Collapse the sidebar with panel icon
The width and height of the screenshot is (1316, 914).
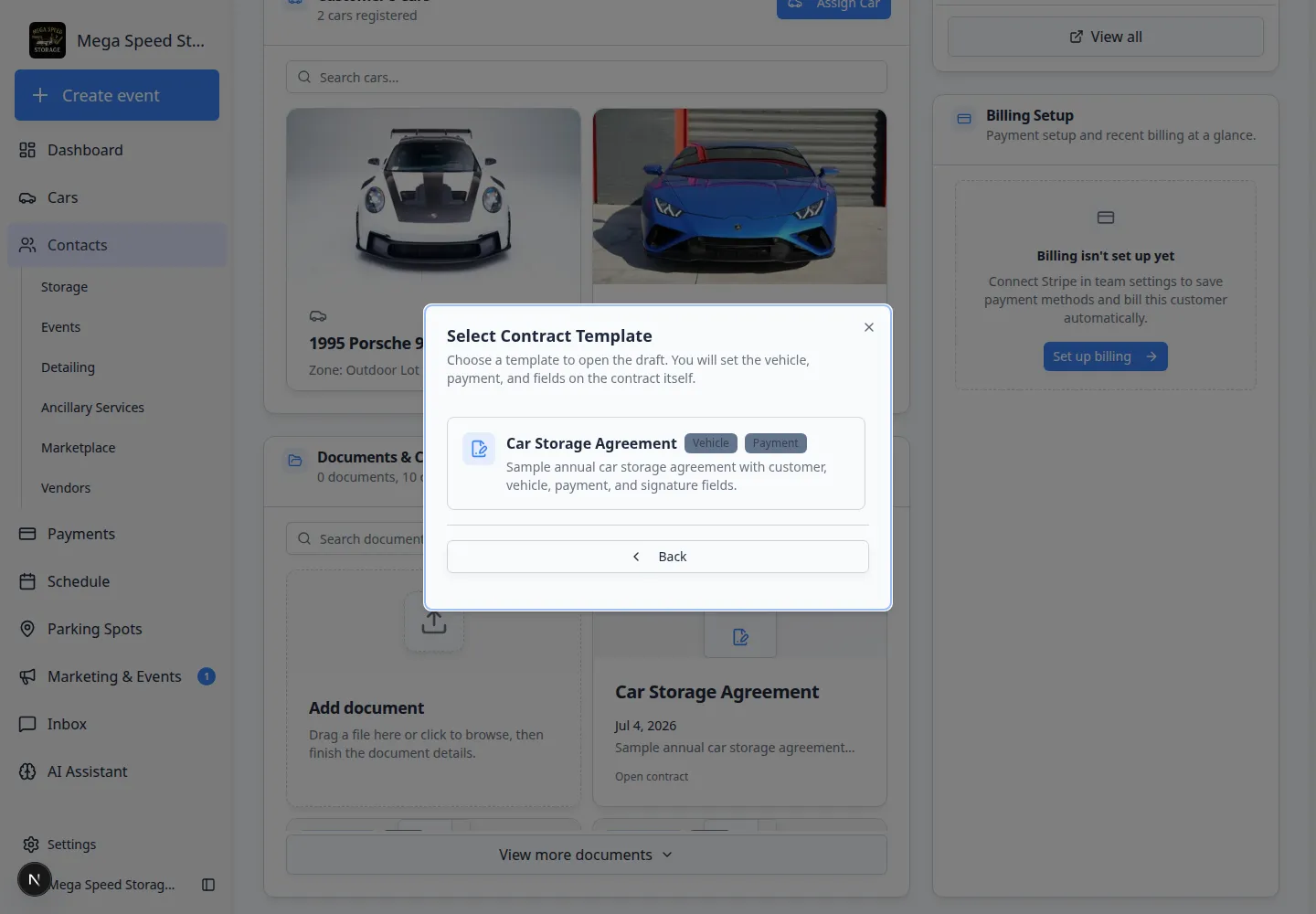pos(208,885)
